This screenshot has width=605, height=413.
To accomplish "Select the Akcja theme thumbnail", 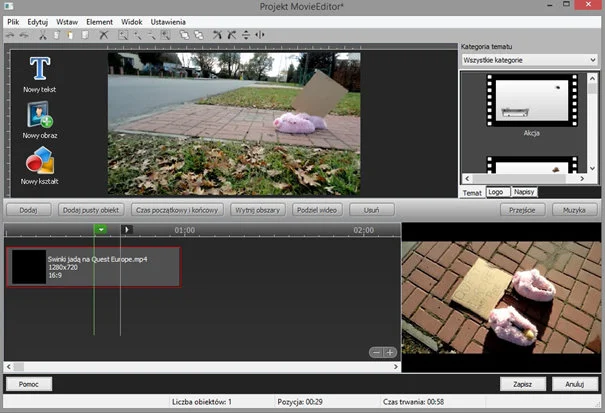I will point(532,101).
